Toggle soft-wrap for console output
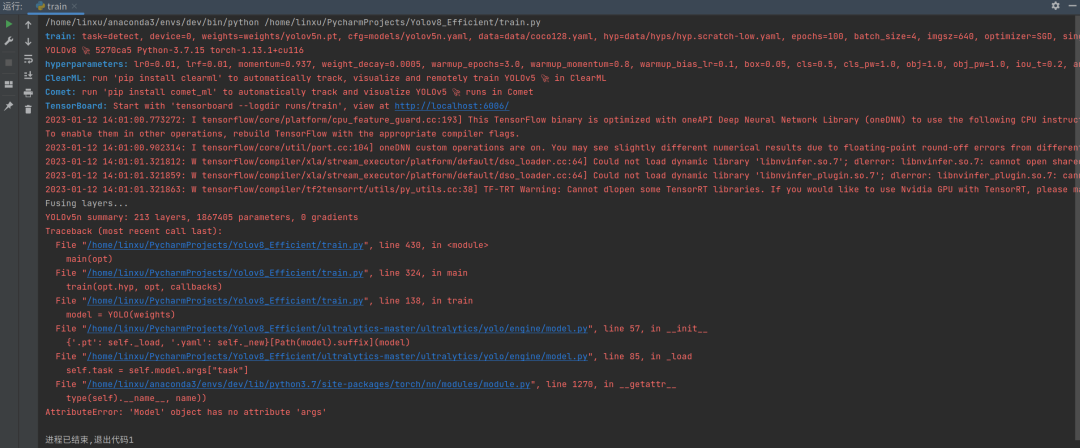This screenshot has height=448, width=1080. point(28,58)
